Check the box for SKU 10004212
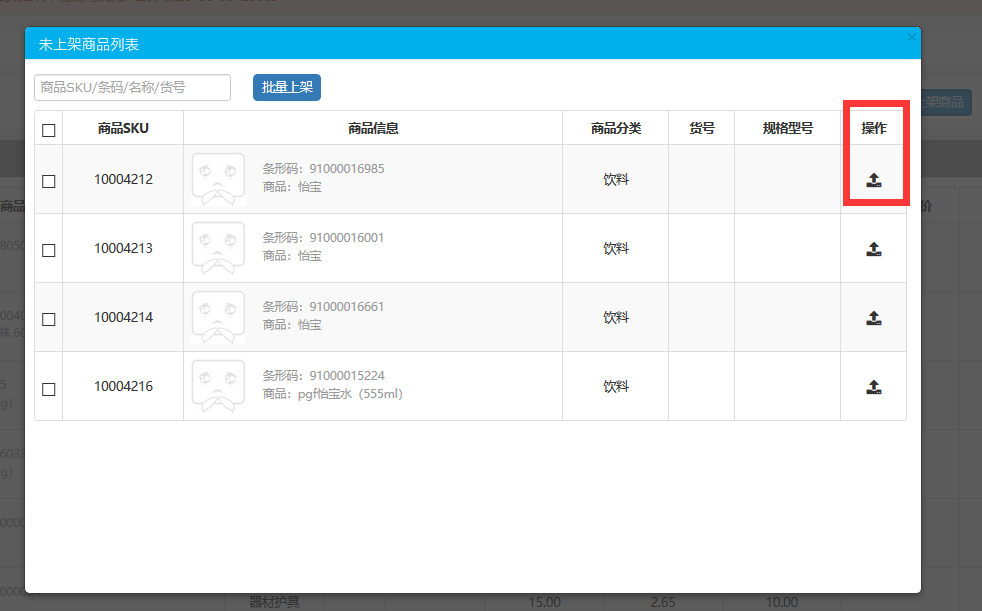The image size is (982, 611). (x=48, y=182)
